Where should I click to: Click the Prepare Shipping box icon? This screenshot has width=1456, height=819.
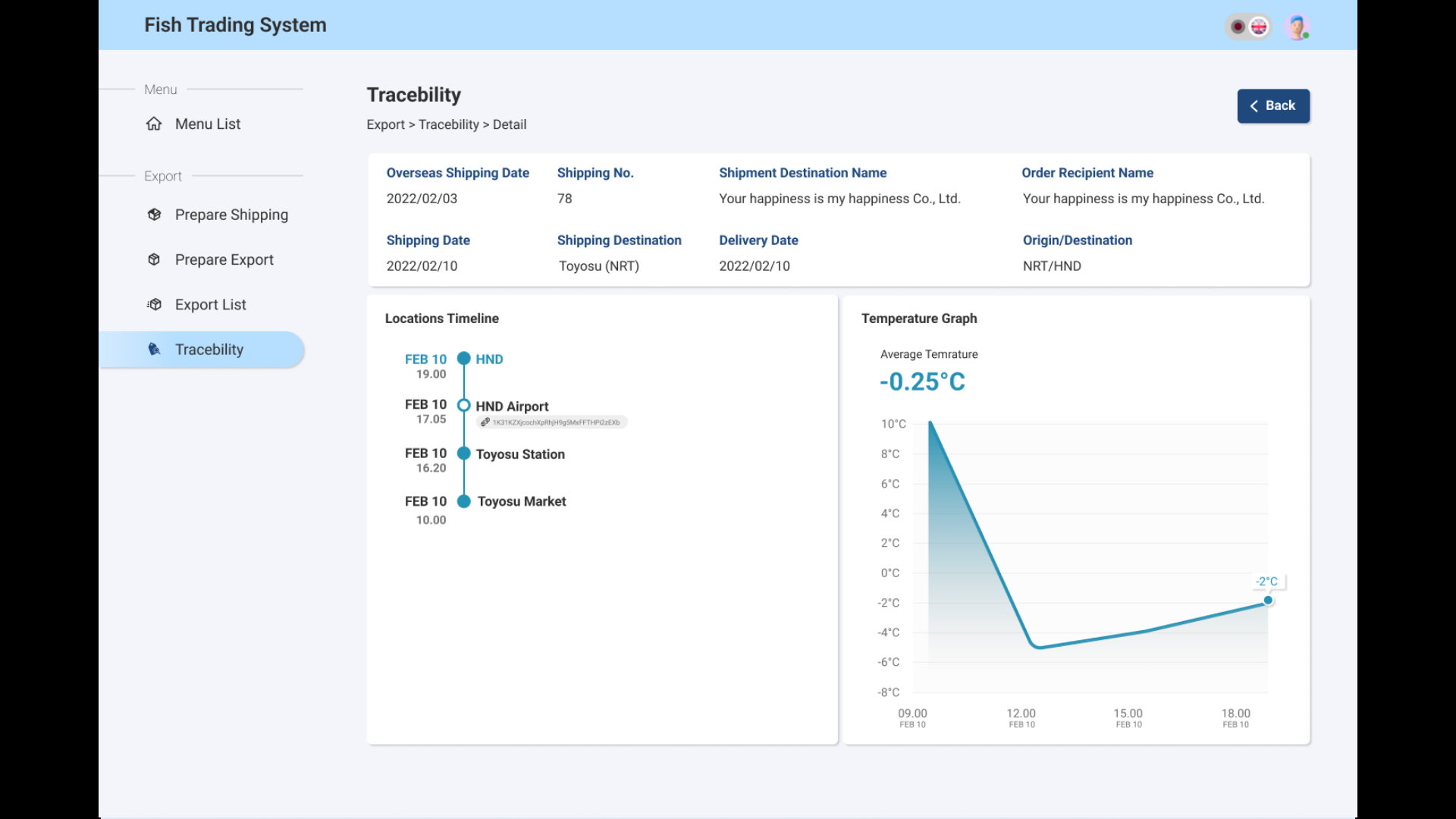point(154,215)
